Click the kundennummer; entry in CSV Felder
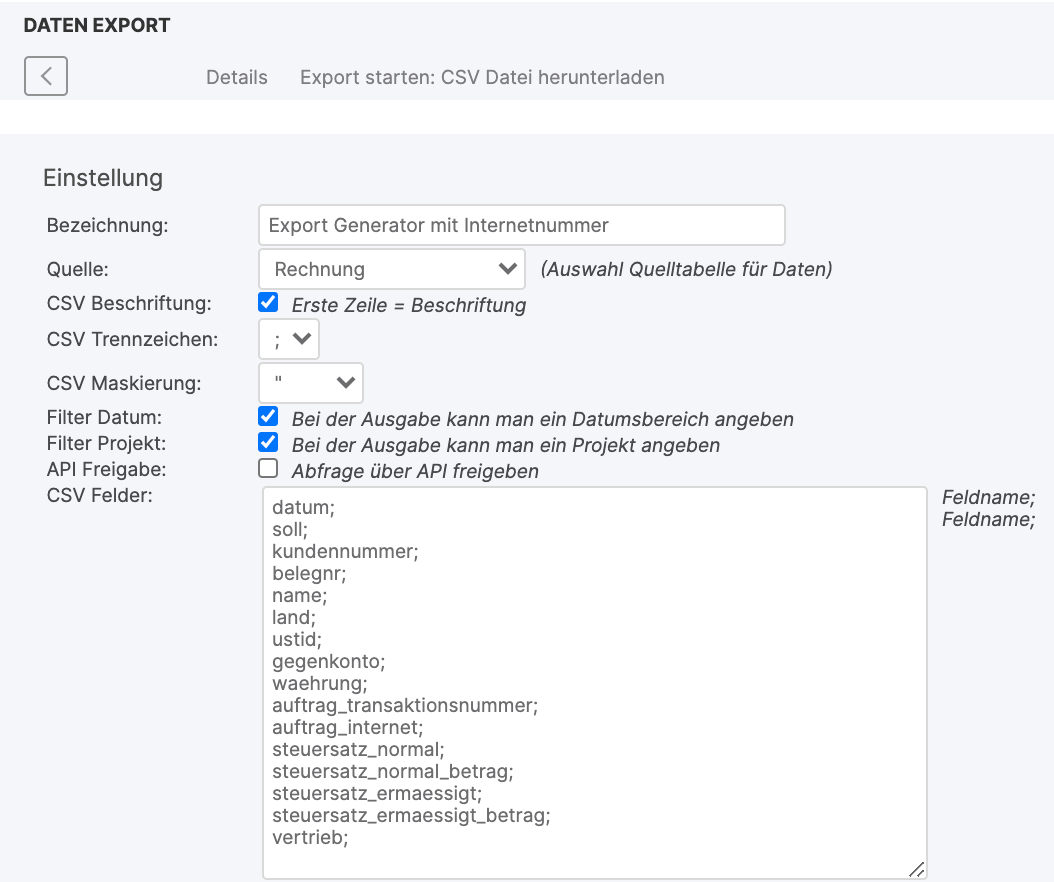This screenshot has width=1054, height=882. (x=345, y=551)
